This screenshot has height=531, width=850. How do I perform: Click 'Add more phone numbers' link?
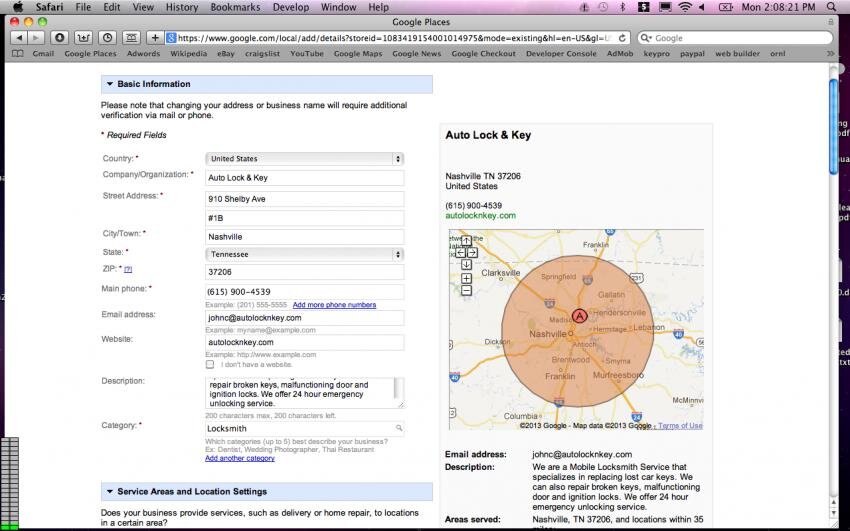(x=334, y=305)
